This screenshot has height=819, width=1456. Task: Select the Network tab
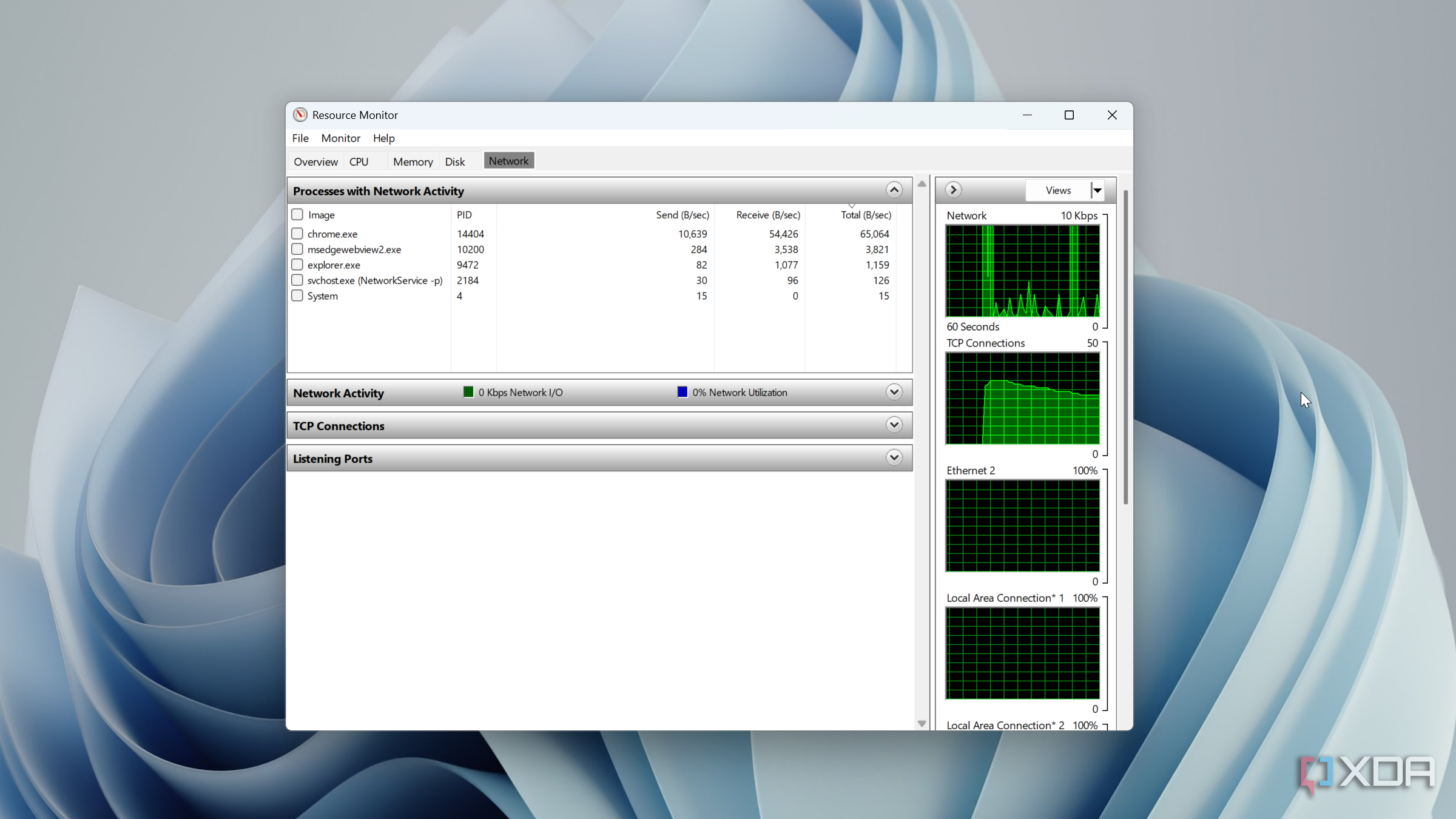click(509, 161)
